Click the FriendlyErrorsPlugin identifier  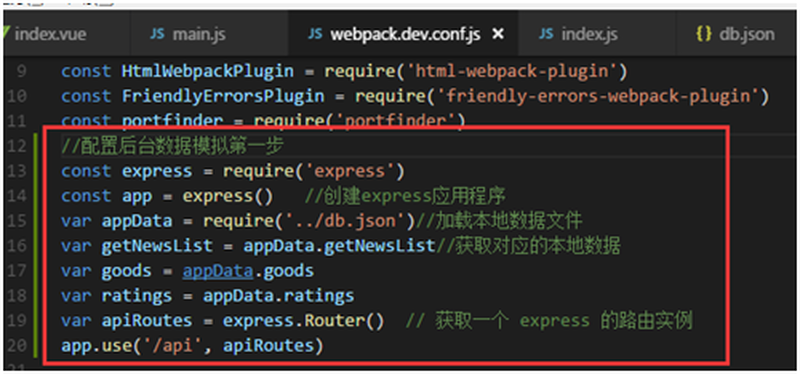click(223, 96)
